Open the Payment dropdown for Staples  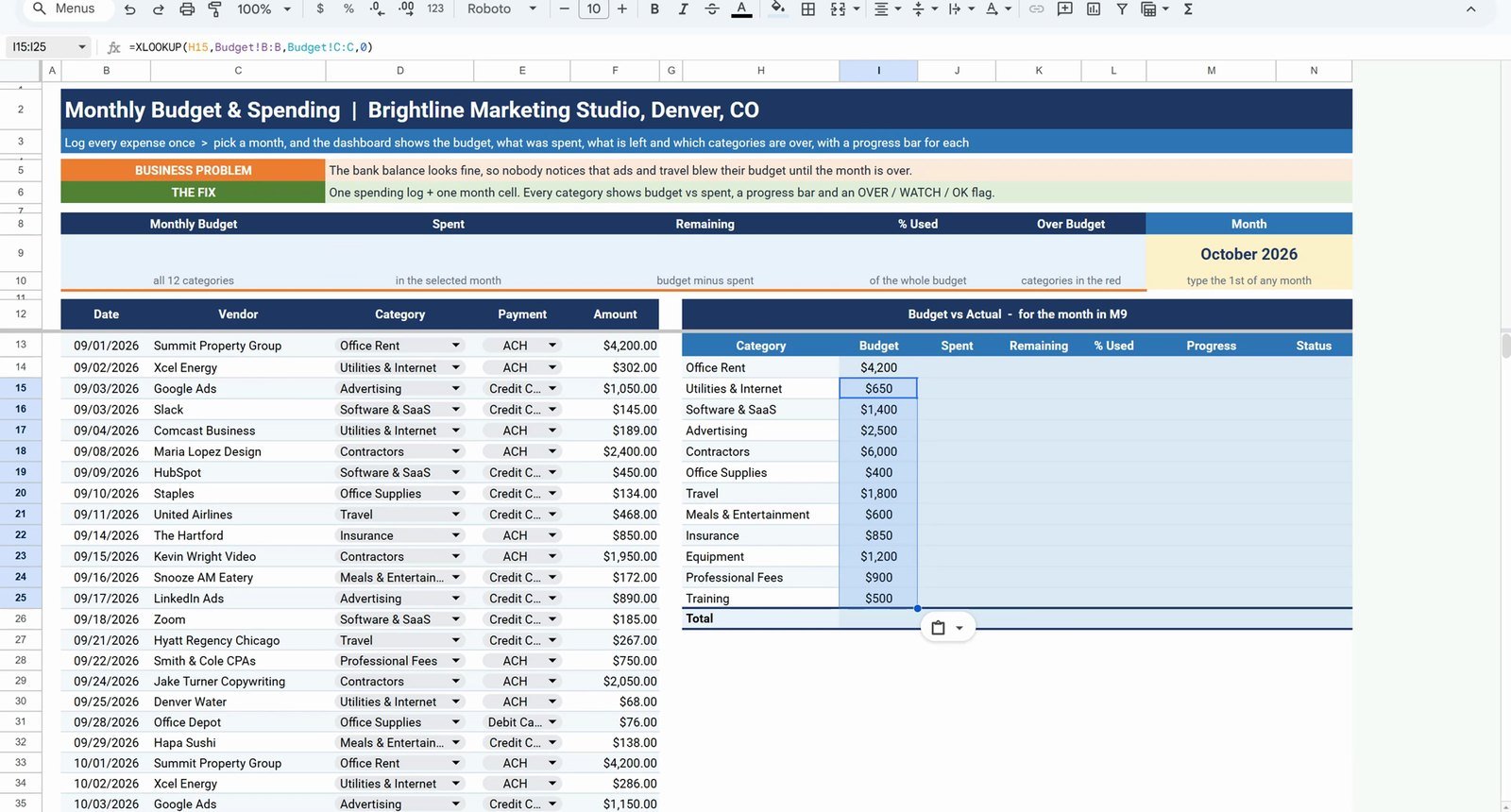coord(552,494)
